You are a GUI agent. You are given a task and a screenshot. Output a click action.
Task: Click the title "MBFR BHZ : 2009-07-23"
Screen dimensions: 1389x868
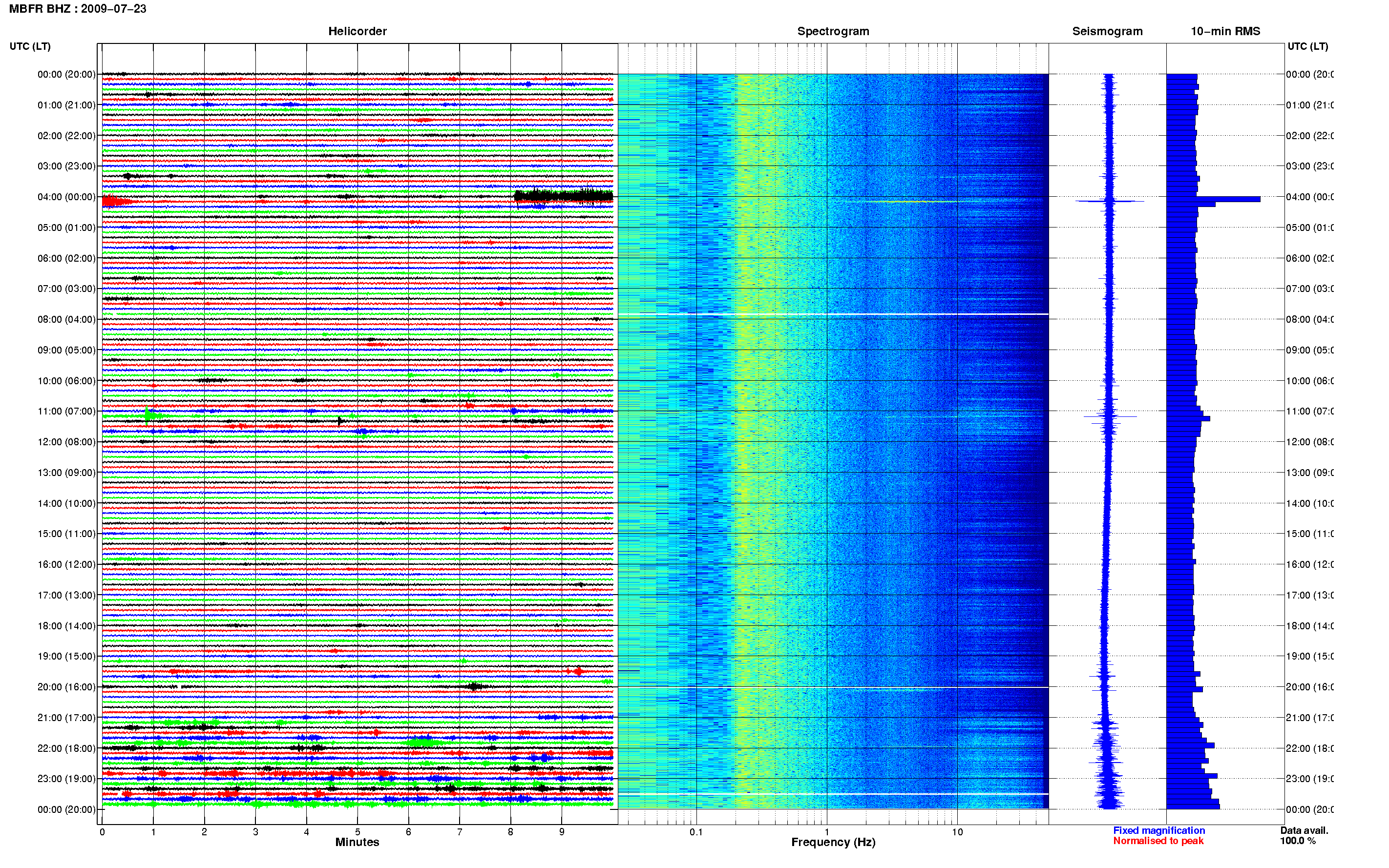point(78,9)
